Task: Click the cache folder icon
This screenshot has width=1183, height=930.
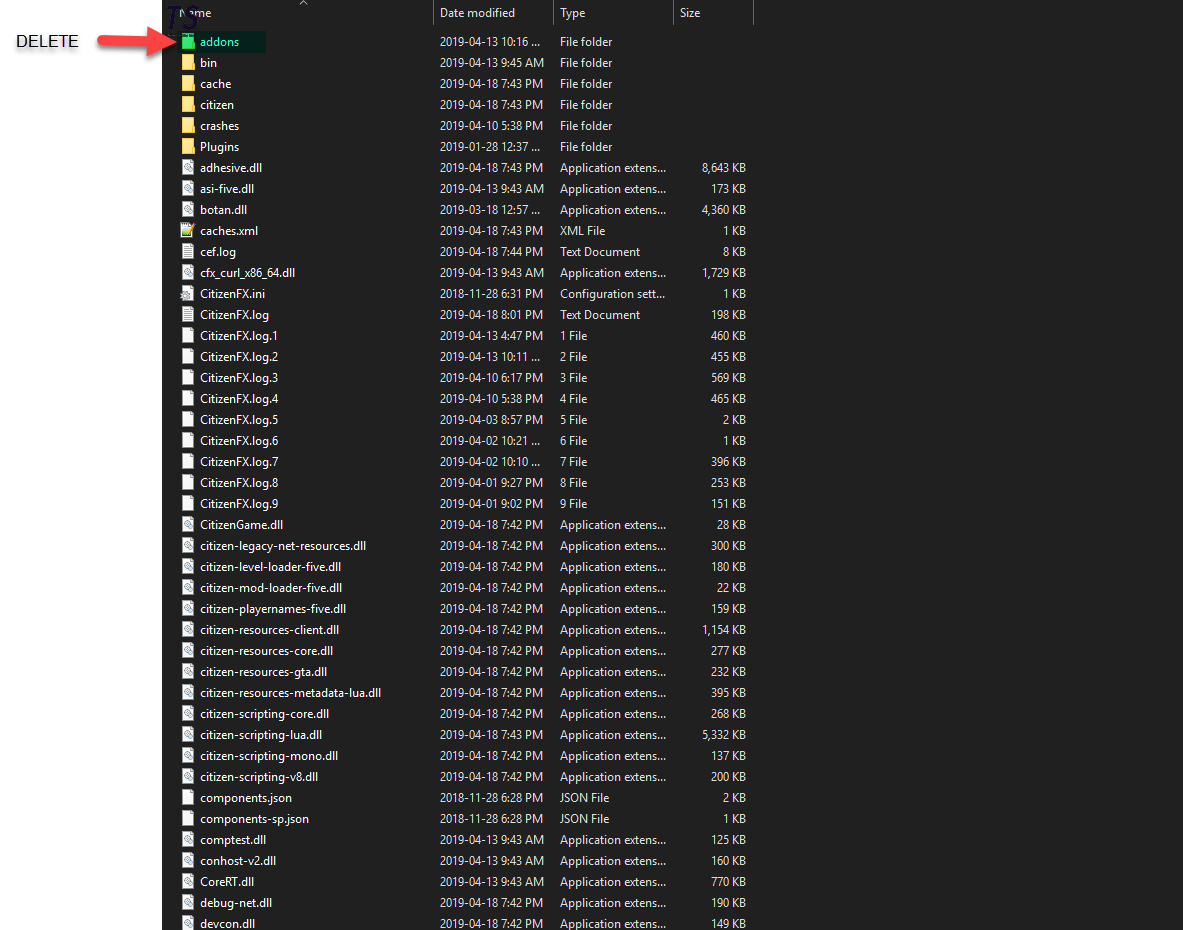Action: tap(188, 84)
